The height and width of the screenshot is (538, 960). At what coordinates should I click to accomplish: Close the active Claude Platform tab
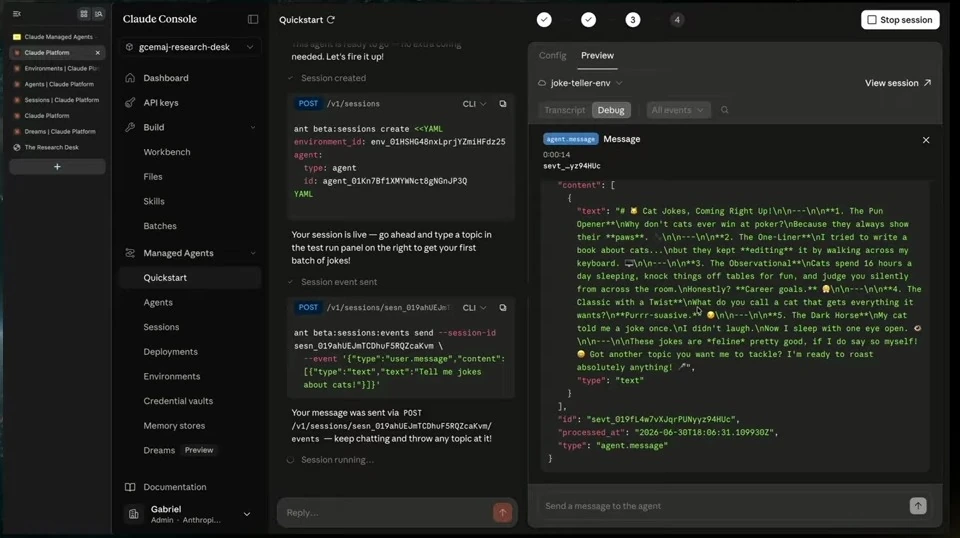[97, 53]
